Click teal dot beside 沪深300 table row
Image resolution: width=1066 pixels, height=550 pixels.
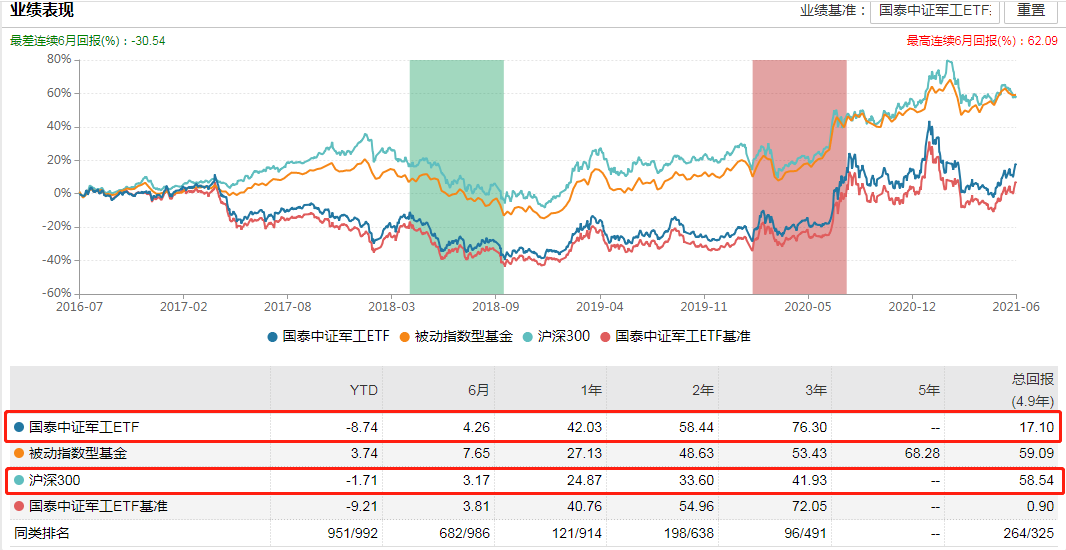(x=19, y=480)
